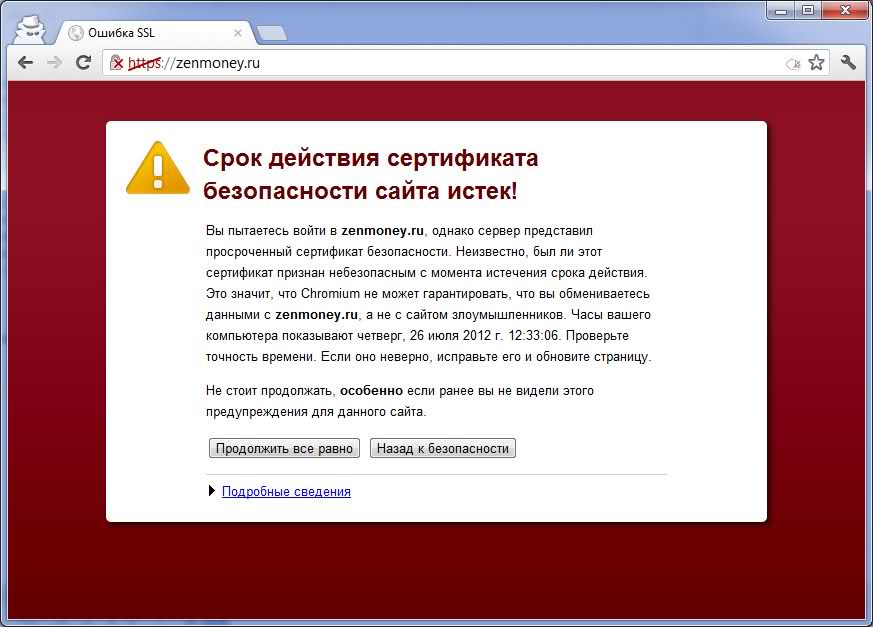Select the "Ошибка SSL" tab
Image resolution: width=873 pixels, height=627 pixels.
coord(155,33)
